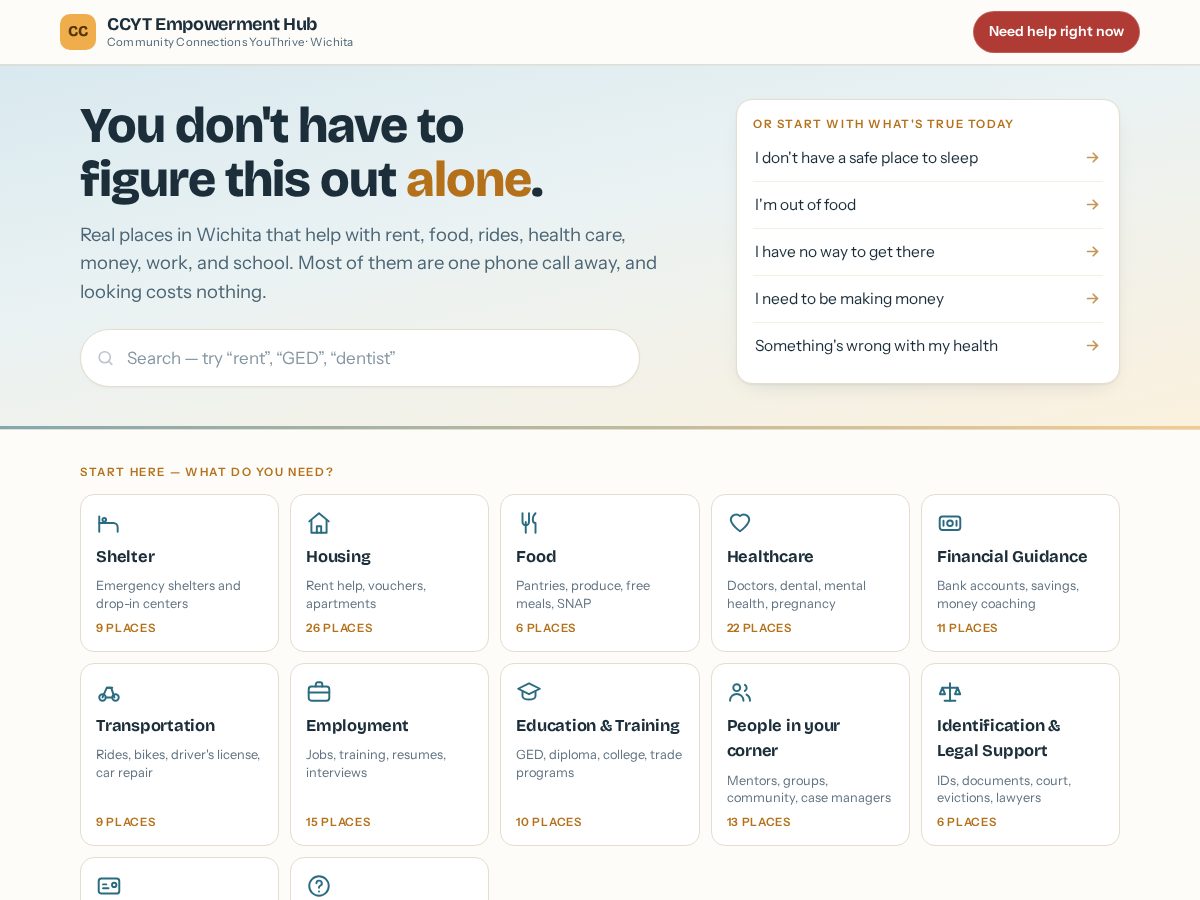Click 'Doctors, dental, mental health, pregnancy' text
Screen dimensions: 1200x900
pos(796,595)
